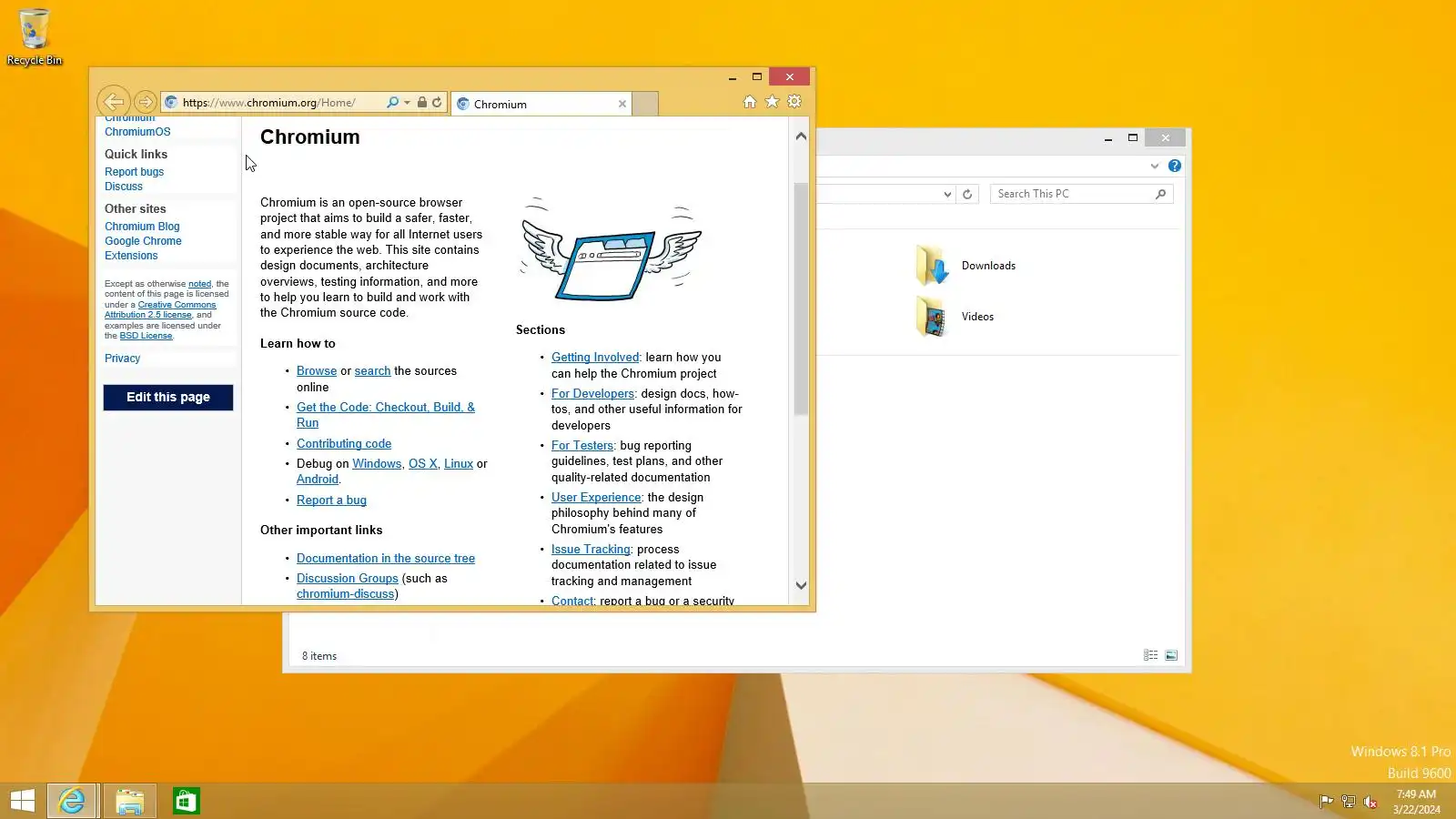Open Action Center flag in system tray
Viewport: 1456px width, 819px height.
pos(1327,802)
